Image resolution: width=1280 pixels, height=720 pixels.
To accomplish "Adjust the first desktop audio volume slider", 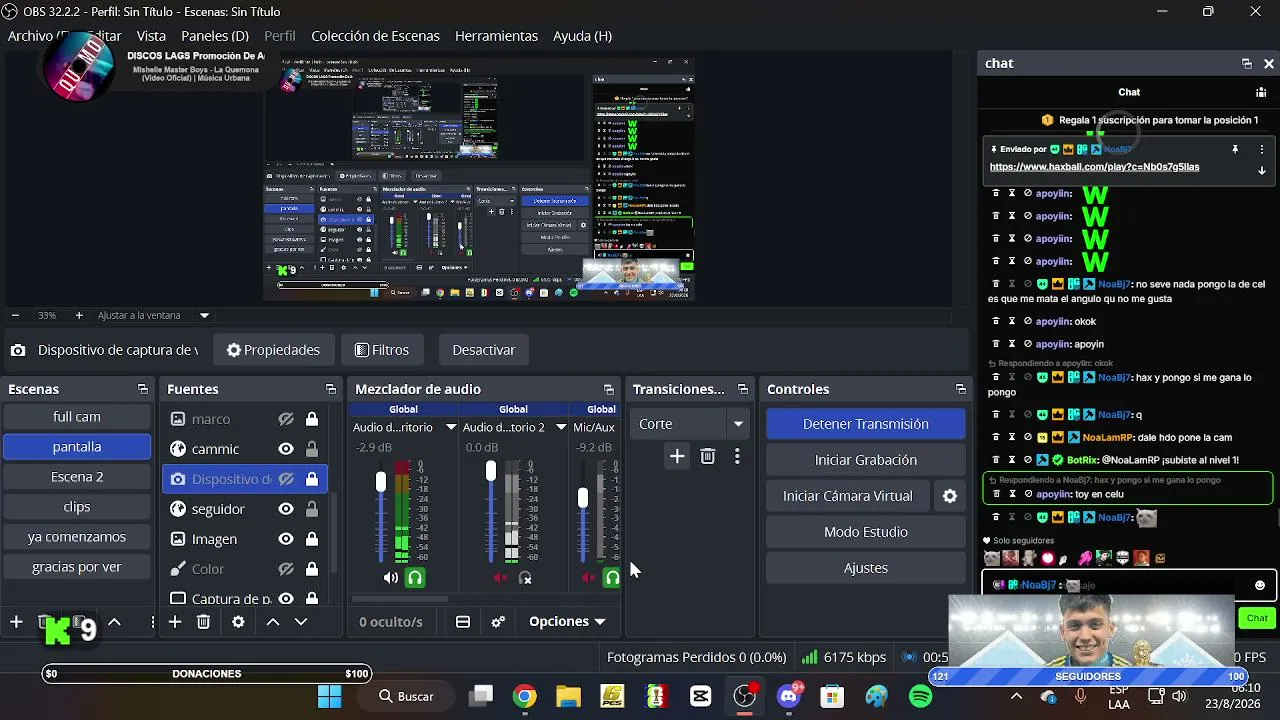I will tap(380, 482).
